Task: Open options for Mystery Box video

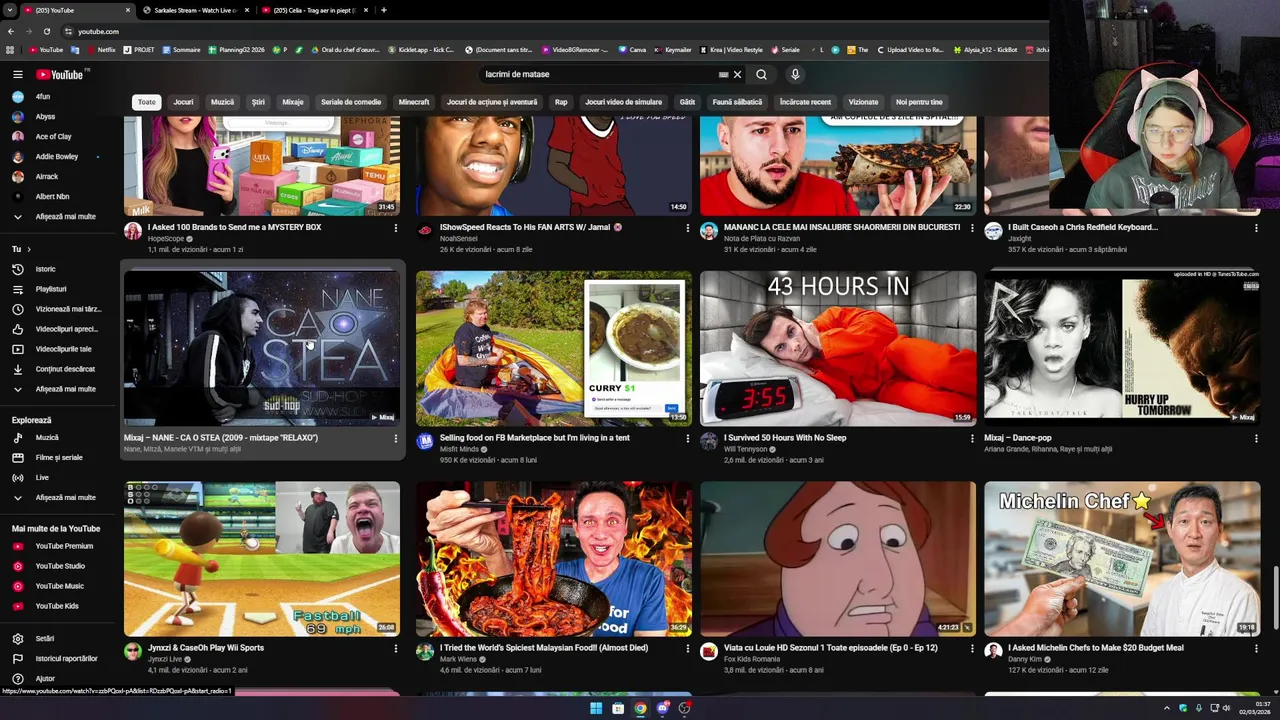Action: [395, 228]
